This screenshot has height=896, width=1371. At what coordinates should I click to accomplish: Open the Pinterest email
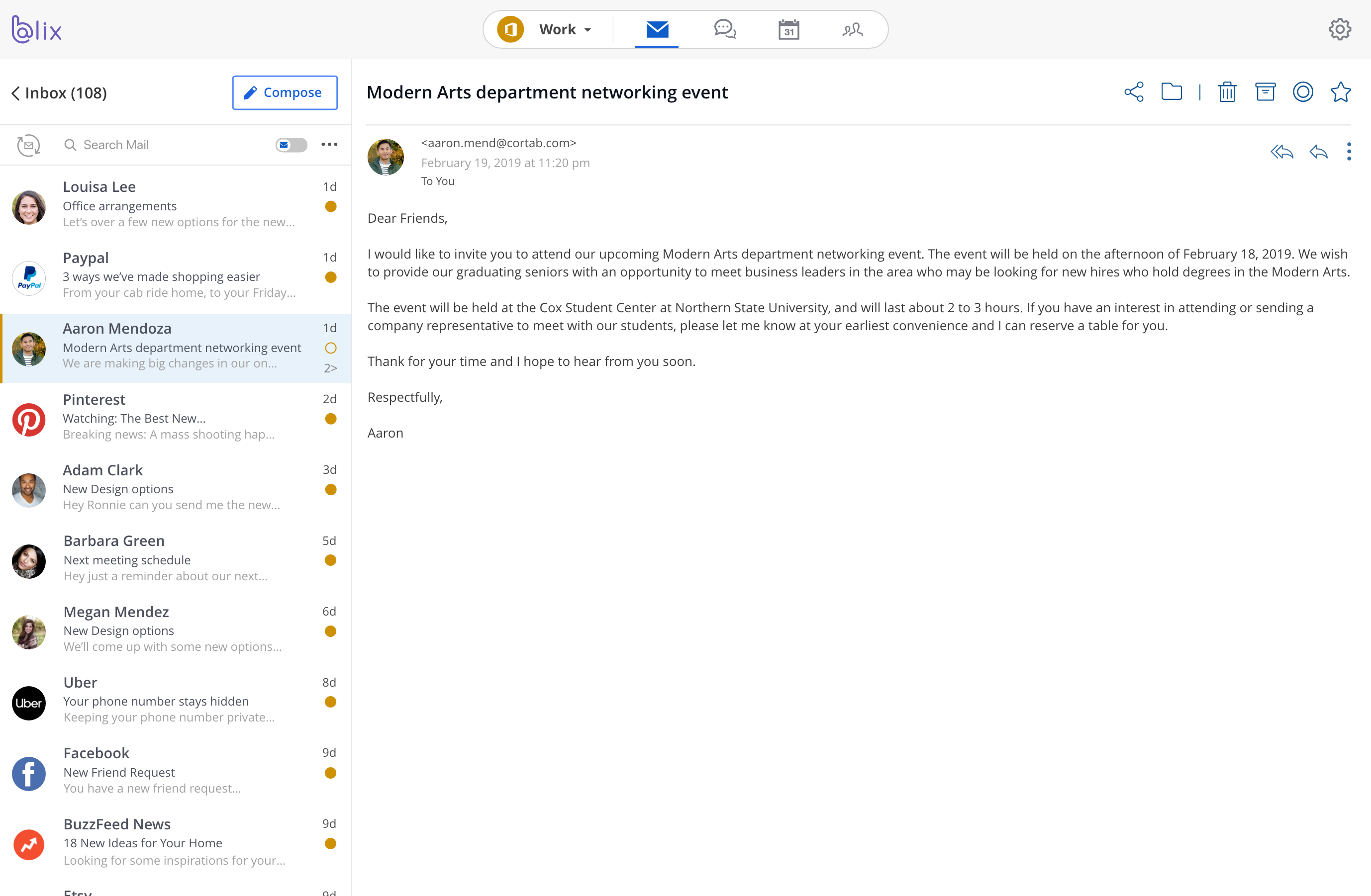175,419
